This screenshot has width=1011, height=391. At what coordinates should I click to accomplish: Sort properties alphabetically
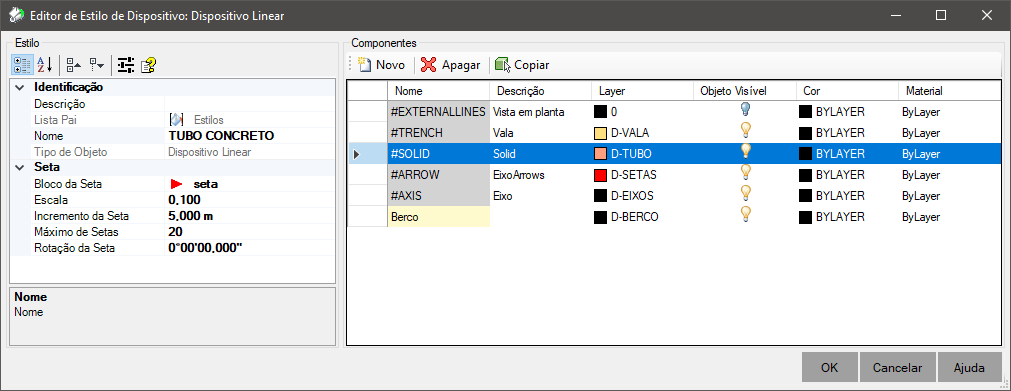pyautogui.click(x=44, y=65)
